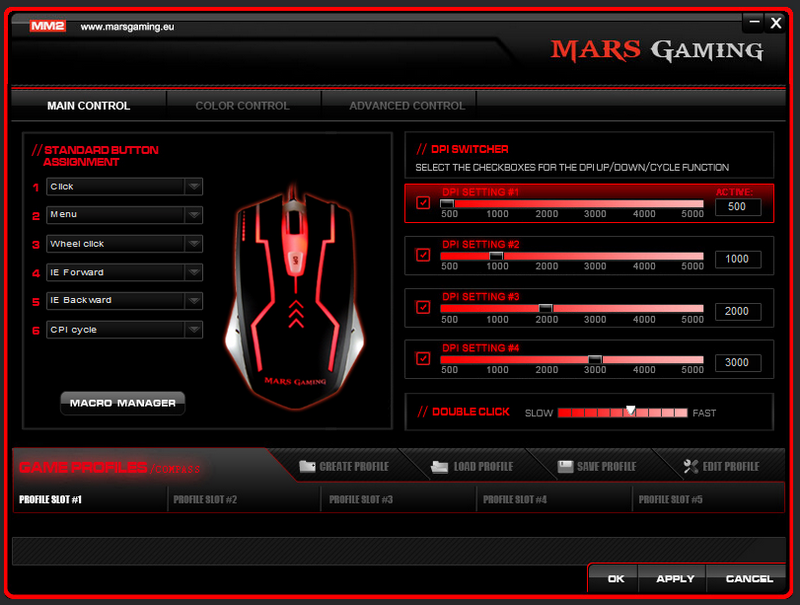Click the Create Profile label
Screen dimensions: 800x605
click(x=354, y=466)
